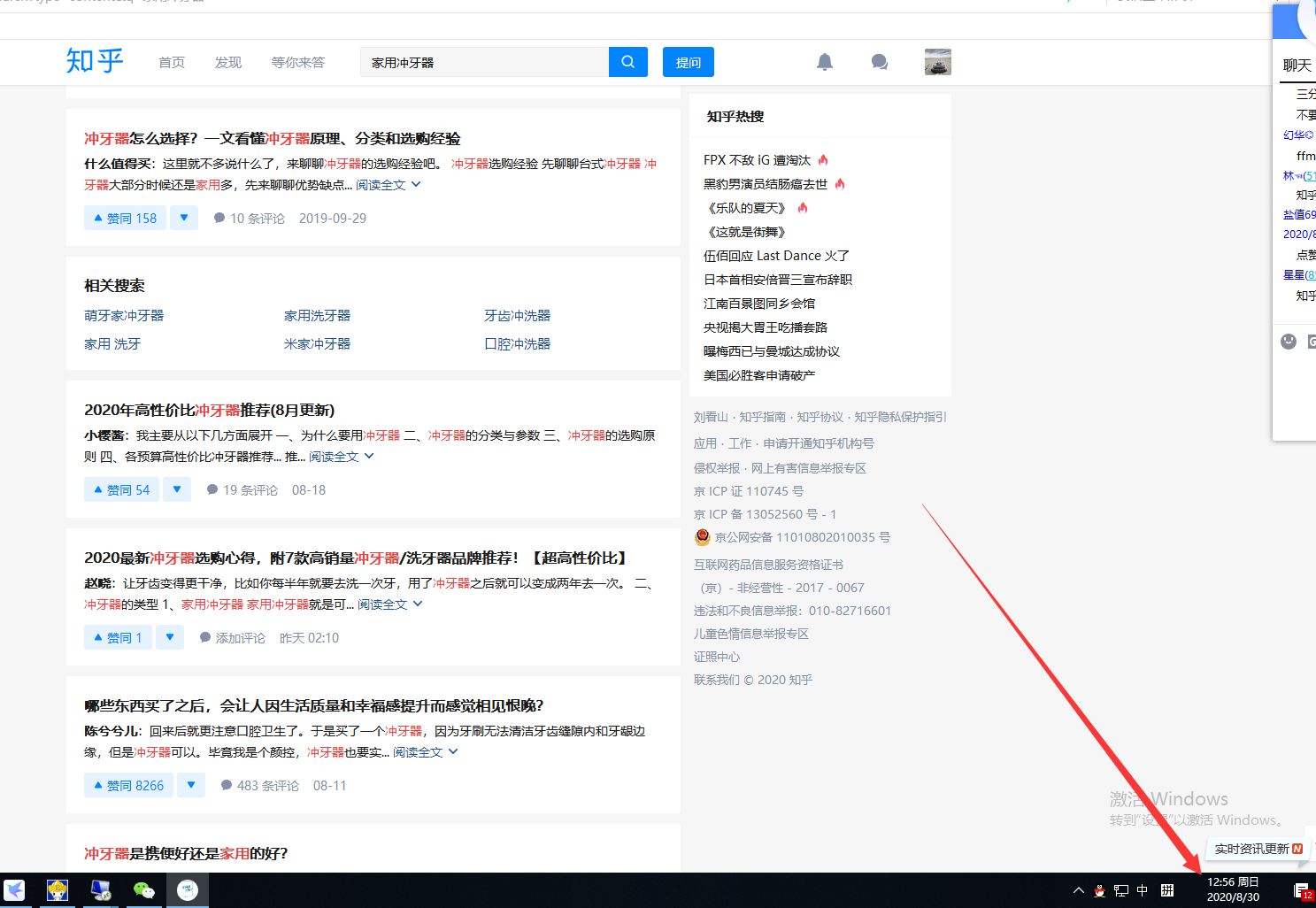Click the Zhihu 知乎 logo
Viewport: 1316px width, 908px height.
[95, 61]
